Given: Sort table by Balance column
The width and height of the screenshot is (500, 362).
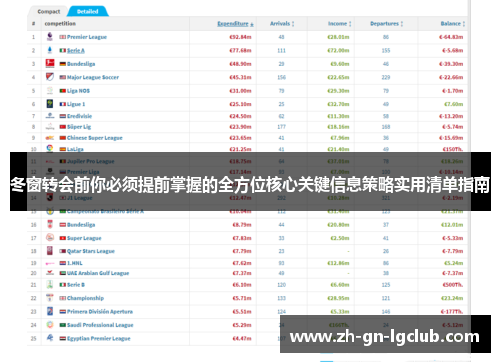Looking at the screenshot, I should coord(452,24).
